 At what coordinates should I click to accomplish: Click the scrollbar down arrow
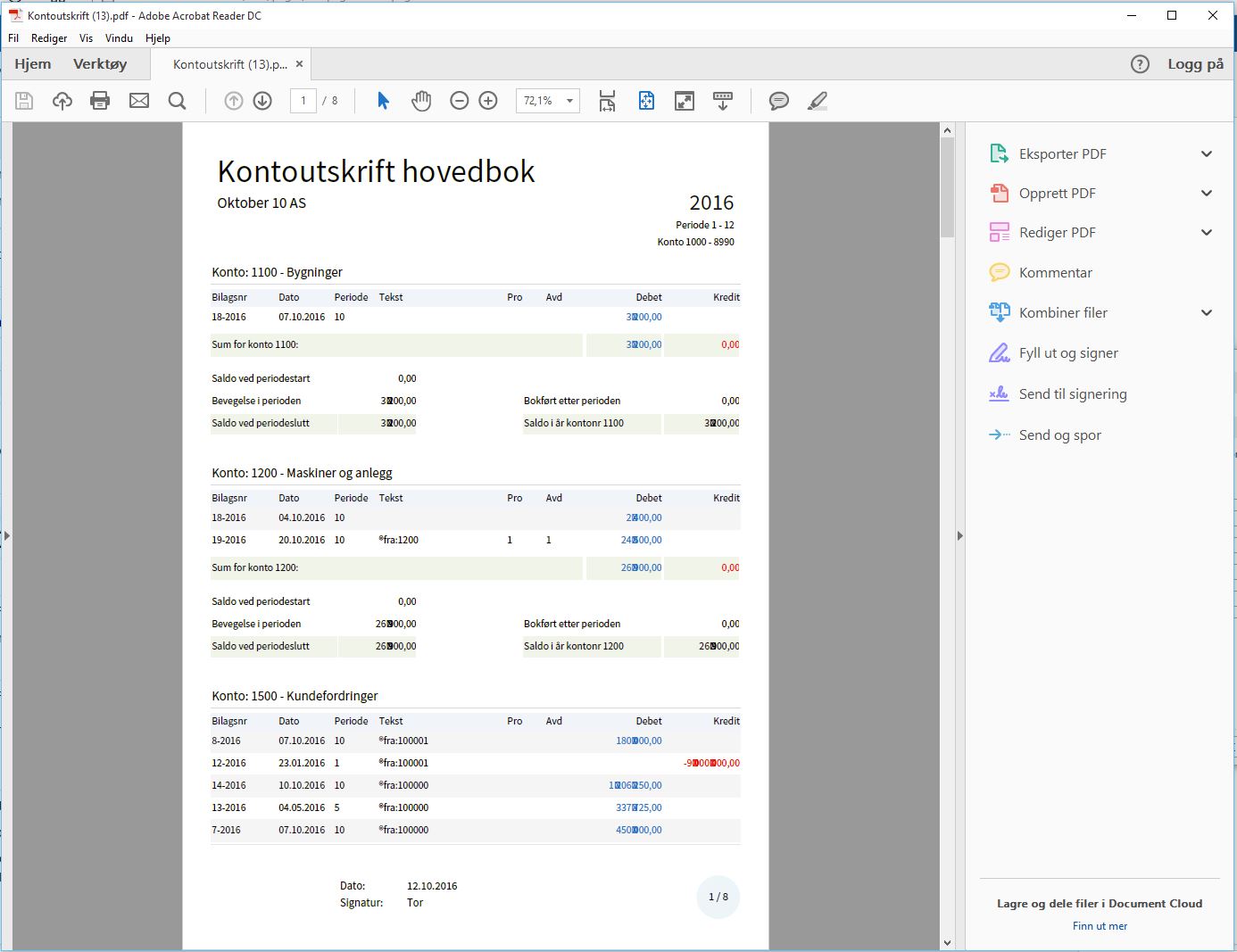pyautogui.click(x=947, y=942)
